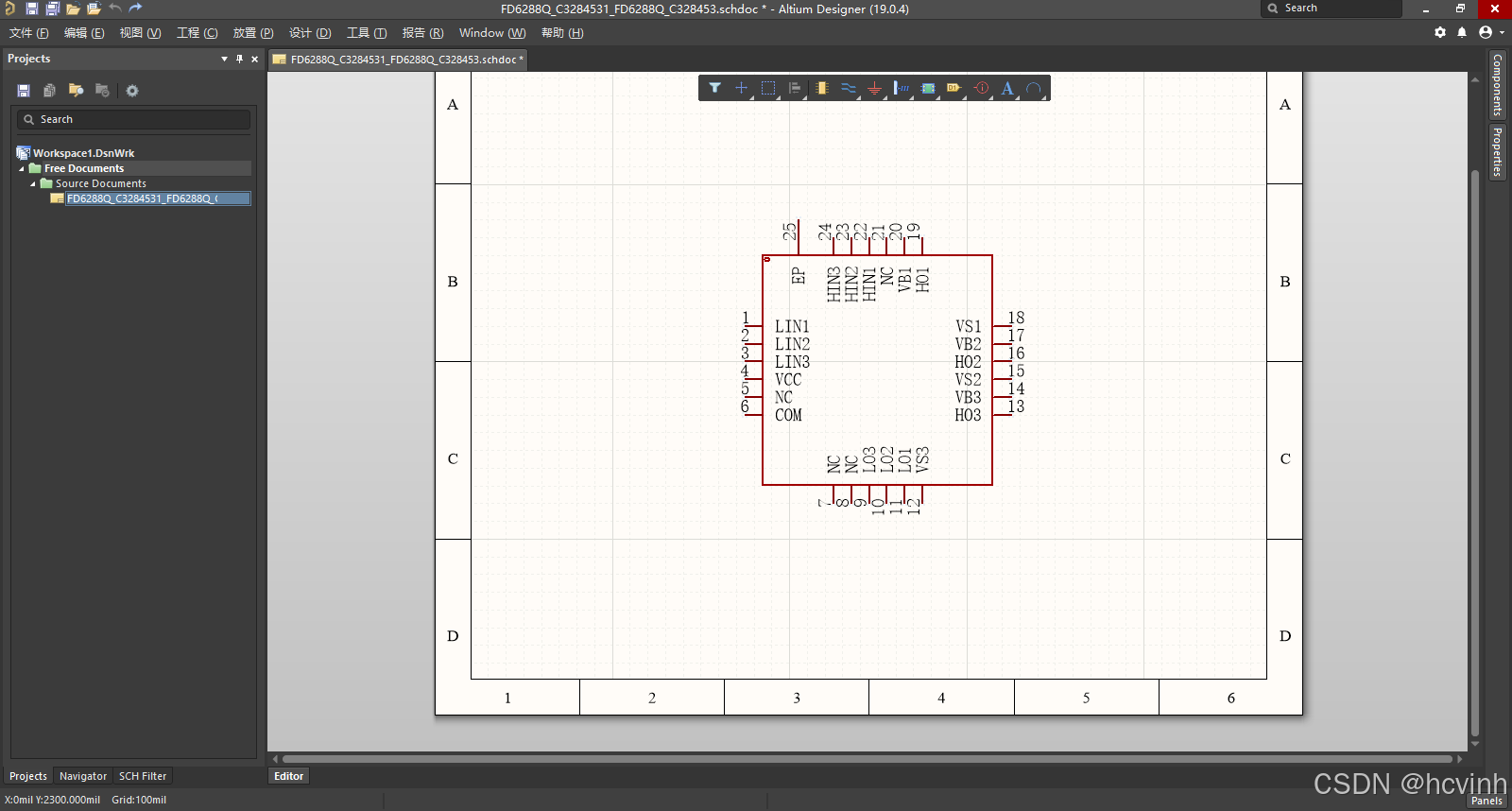Switch to the FD6288Q schdoc document tab
The height and width of the screenshot is (811, 1512).
[398, 60]
